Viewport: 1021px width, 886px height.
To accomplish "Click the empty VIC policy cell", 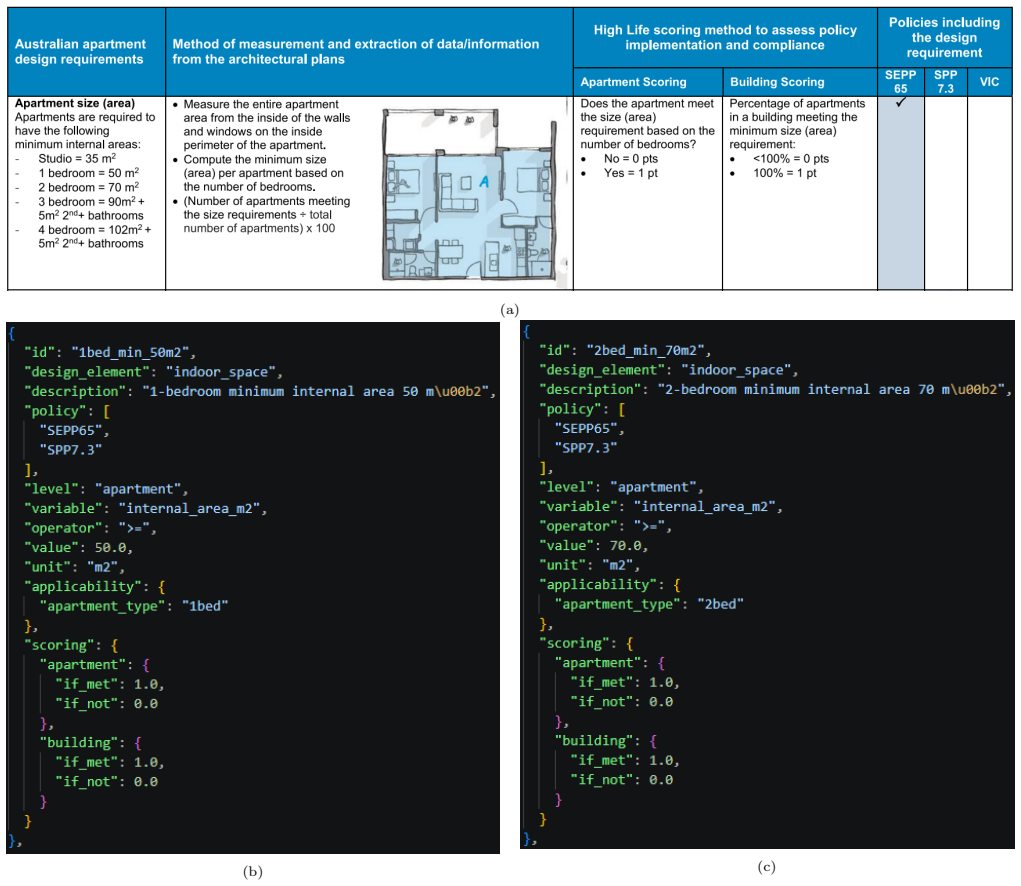I will click(990, 193).
